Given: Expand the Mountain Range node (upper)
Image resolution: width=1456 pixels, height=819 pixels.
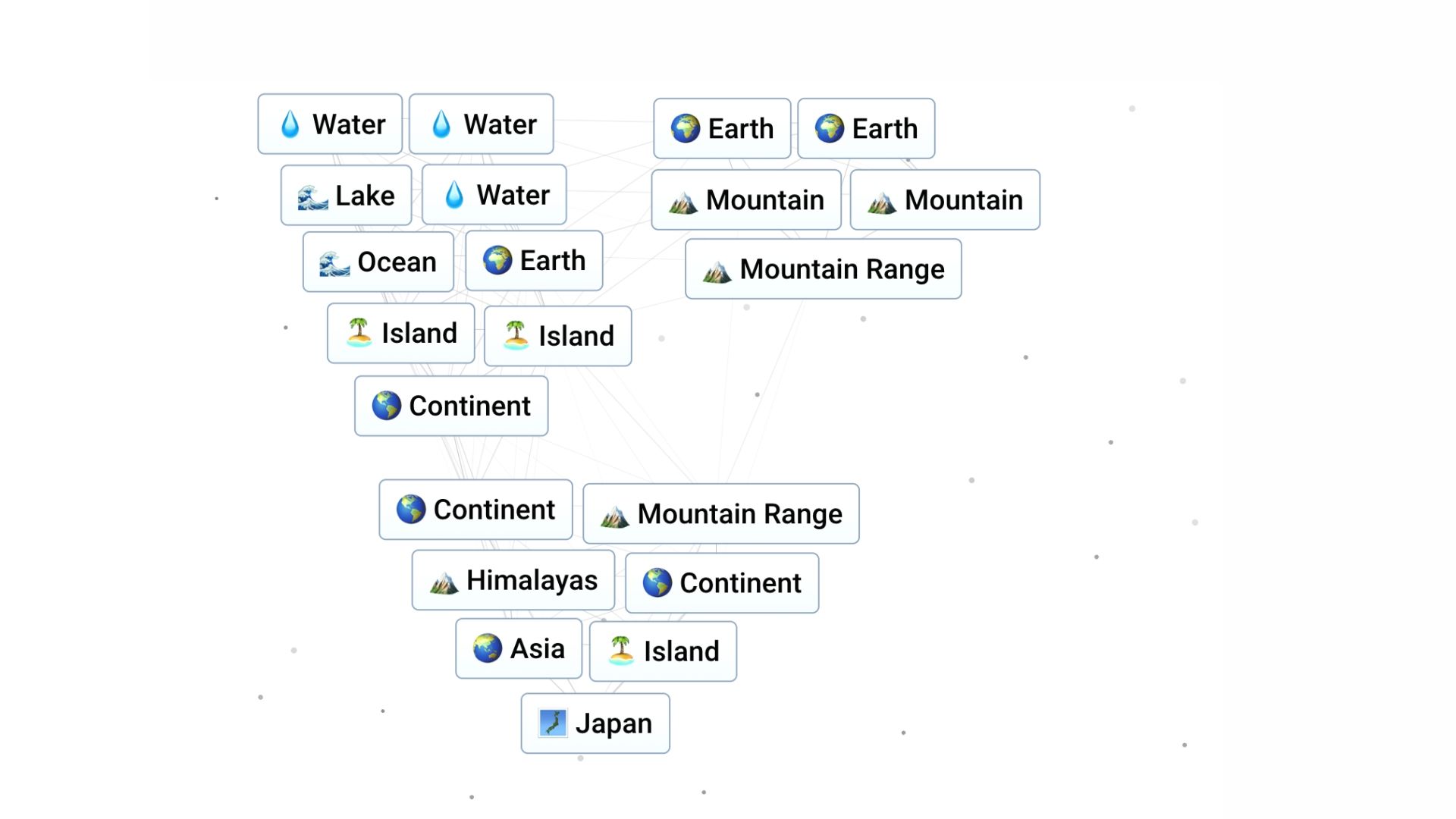Looking at the screenshot, I should point(823,268).
